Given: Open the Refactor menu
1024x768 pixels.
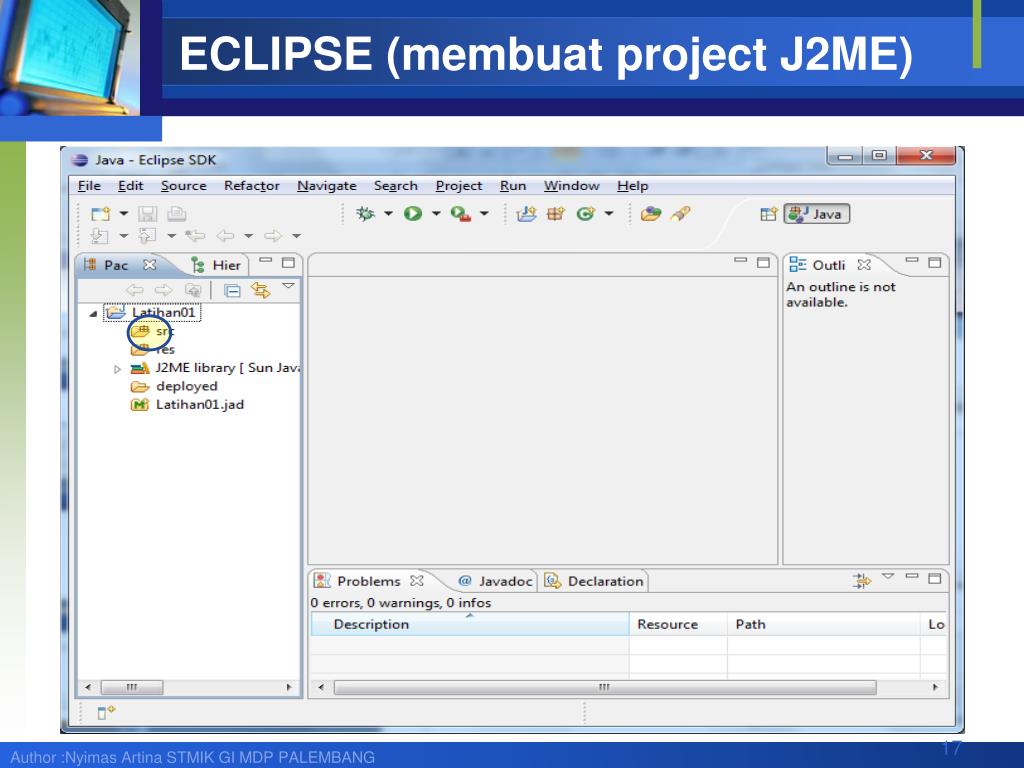Looking at the screenshot, I should point(251,185).
